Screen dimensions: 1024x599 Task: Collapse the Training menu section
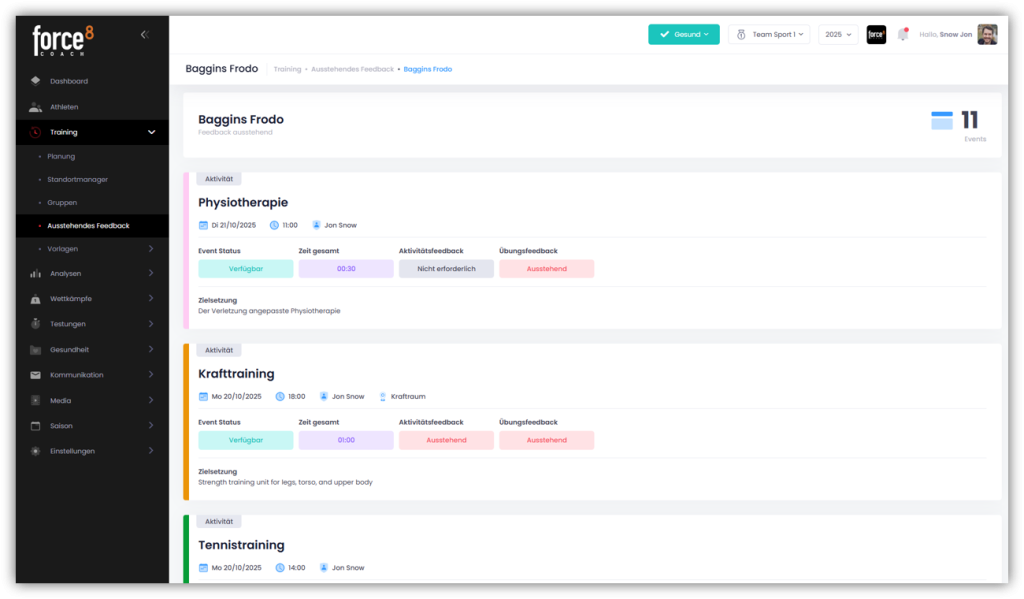151,132
